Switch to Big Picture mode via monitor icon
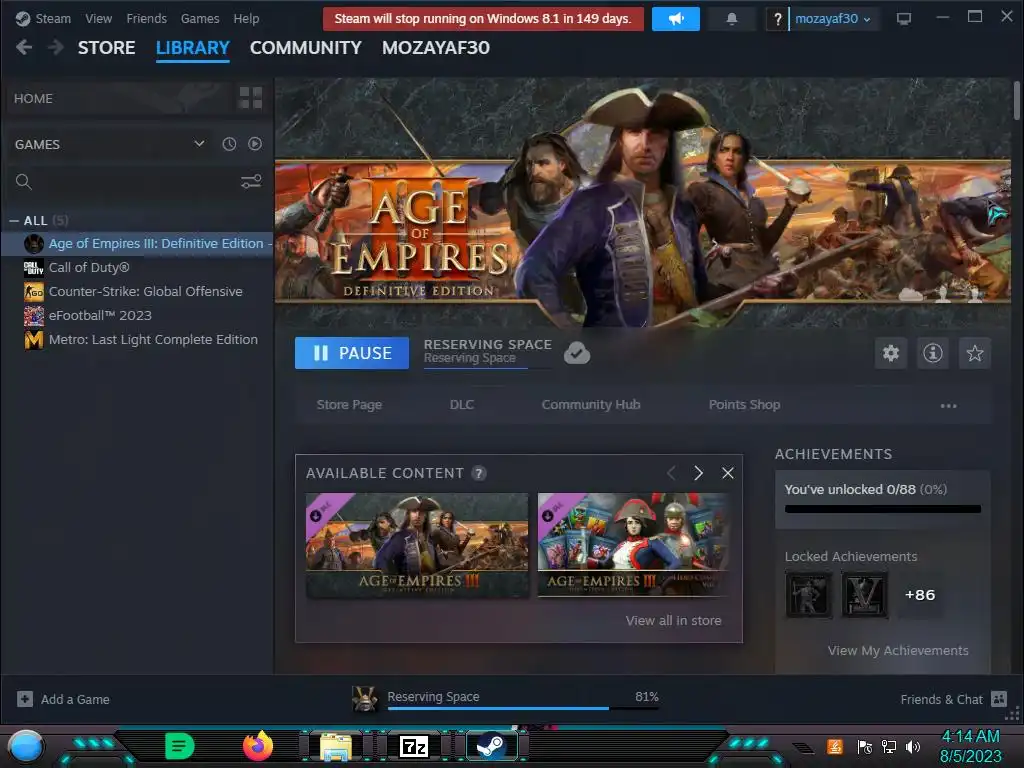 coord(903,19)
